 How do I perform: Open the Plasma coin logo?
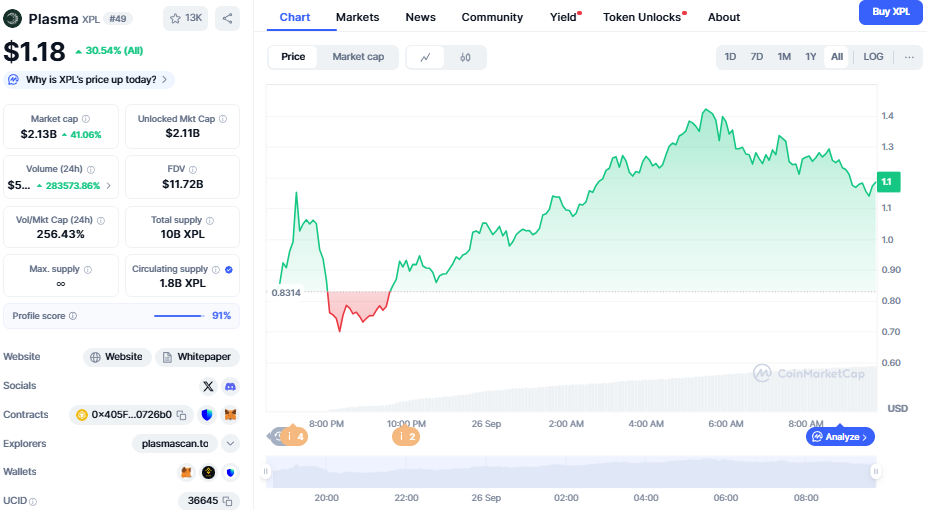click(12, 19)
